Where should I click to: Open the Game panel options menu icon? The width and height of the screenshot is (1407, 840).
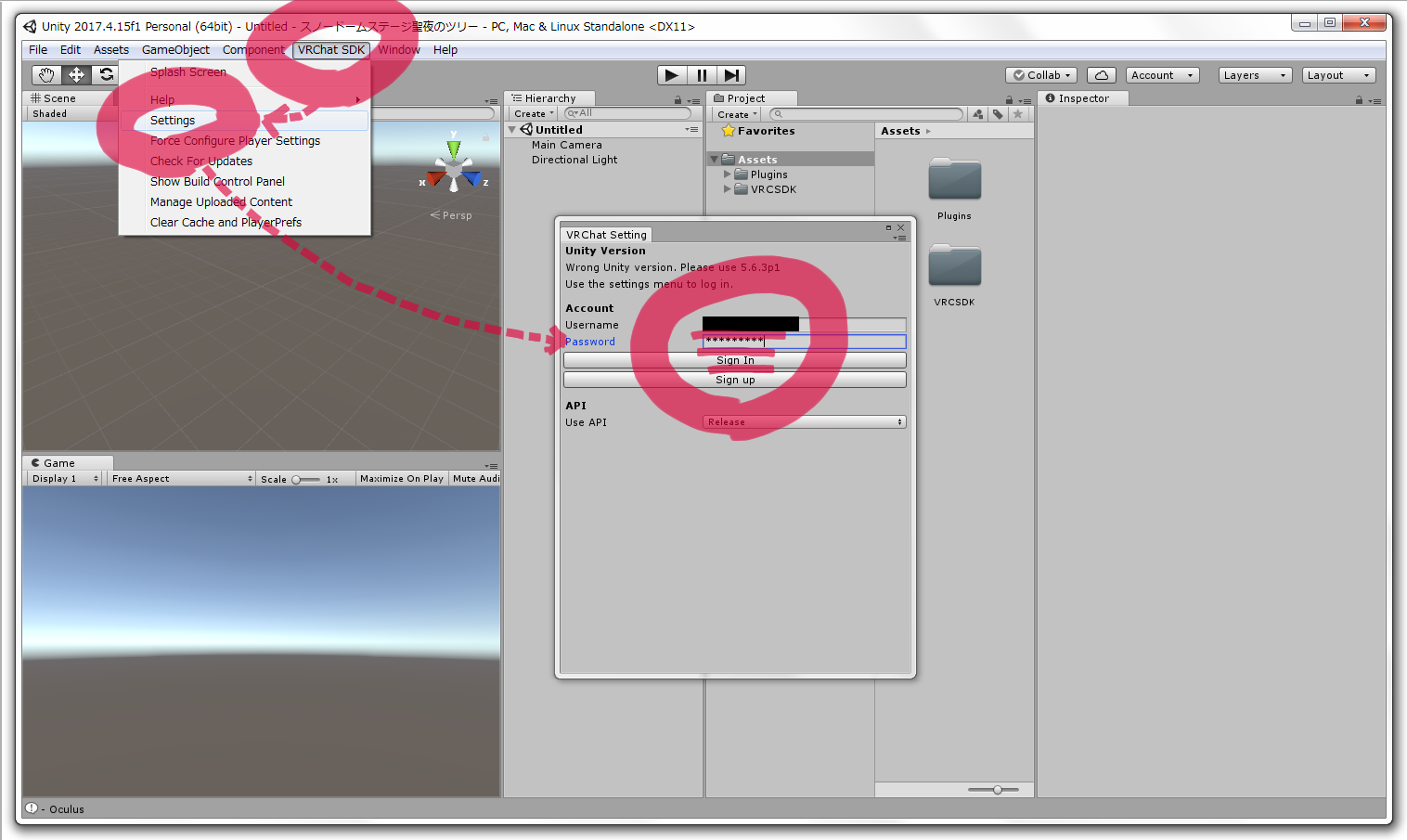coord(491,465)
